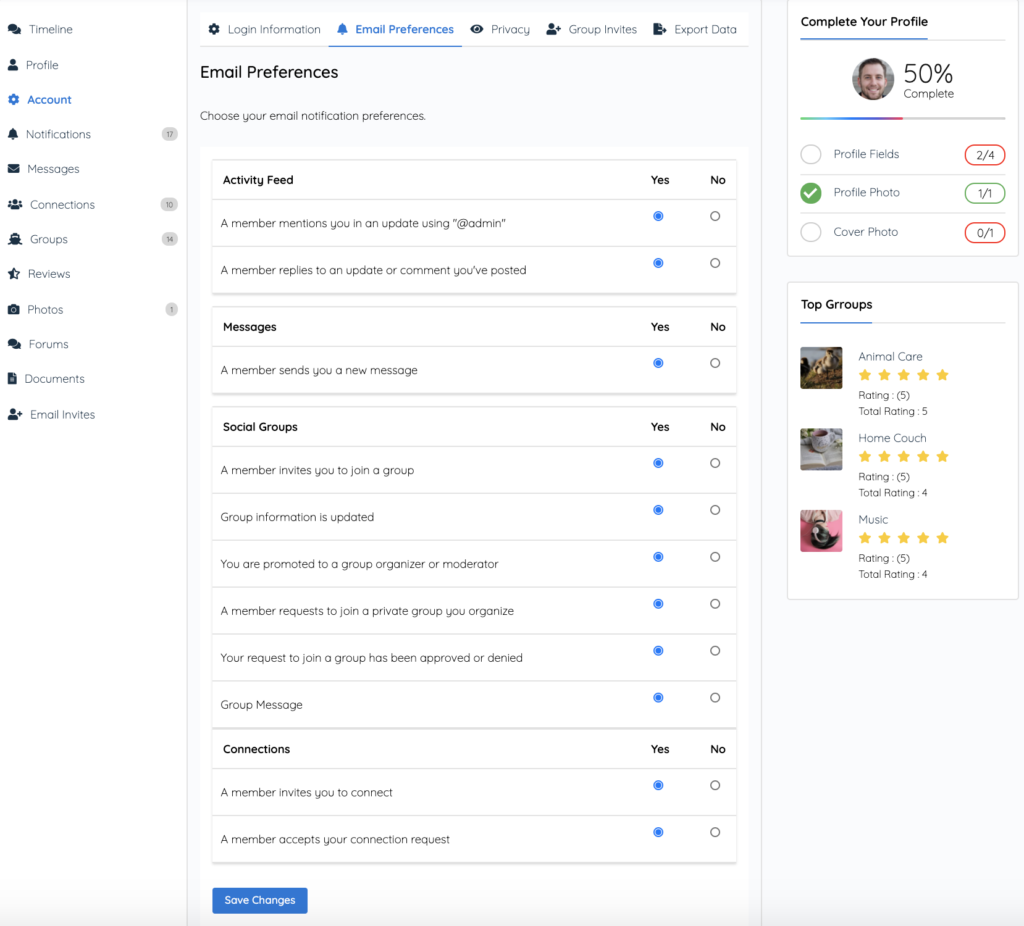
Task: Open the Music group link
Action: coord(873,520)
